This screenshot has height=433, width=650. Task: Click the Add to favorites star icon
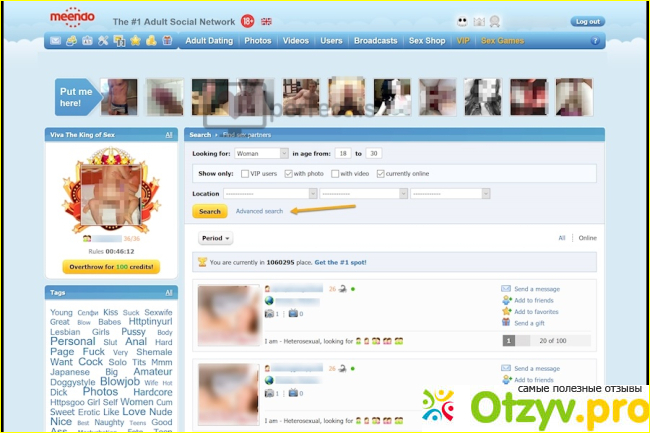506,312
